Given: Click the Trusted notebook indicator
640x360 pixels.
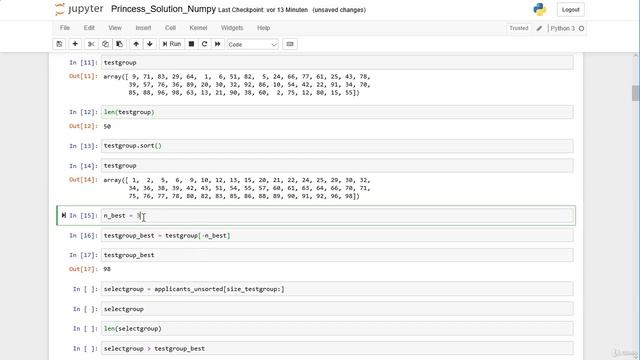Looking at the screenshot, I should 518,28.
